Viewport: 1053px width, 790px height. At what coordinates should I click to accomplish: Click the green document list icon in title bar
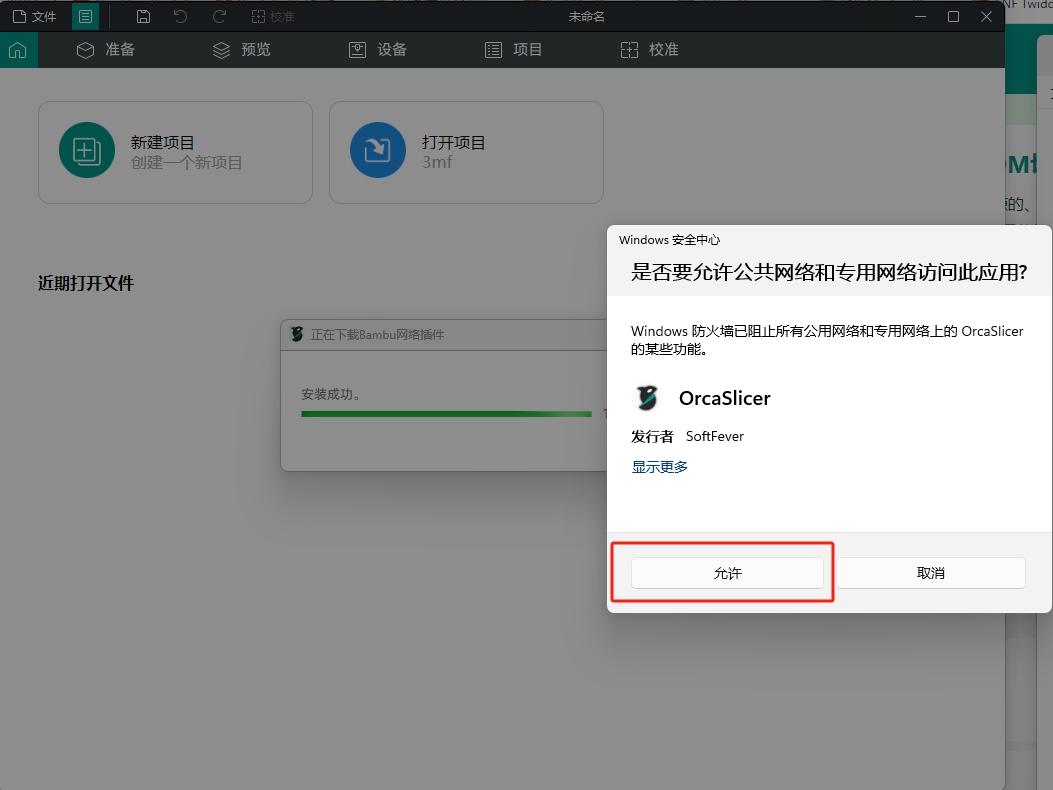coord(85,16)
